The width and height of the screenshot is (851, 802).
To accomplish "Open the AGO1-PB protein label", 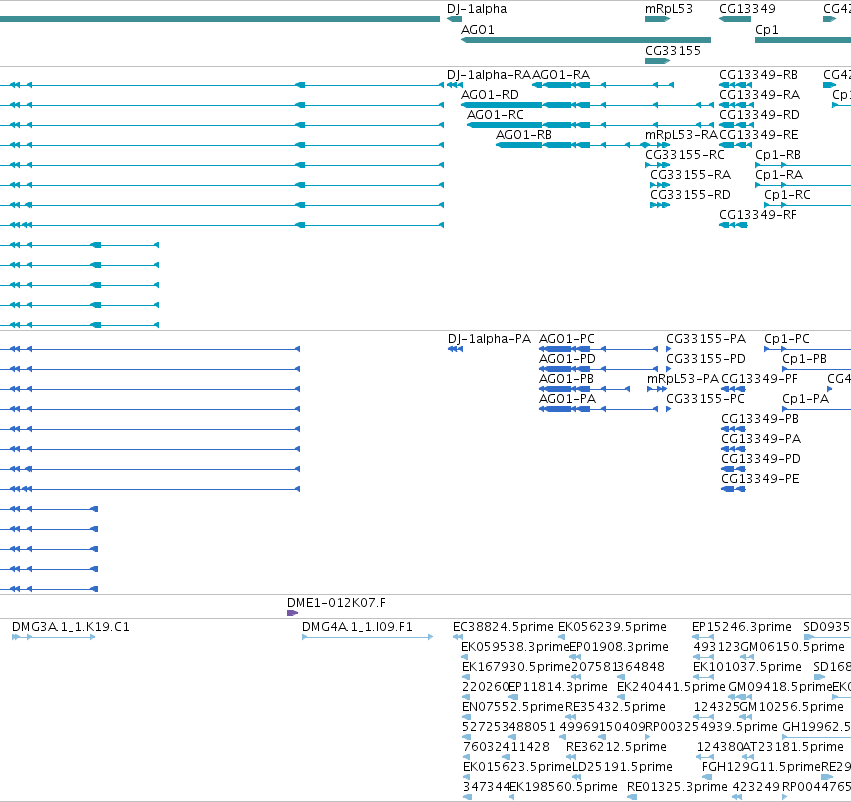I will 566,378.
